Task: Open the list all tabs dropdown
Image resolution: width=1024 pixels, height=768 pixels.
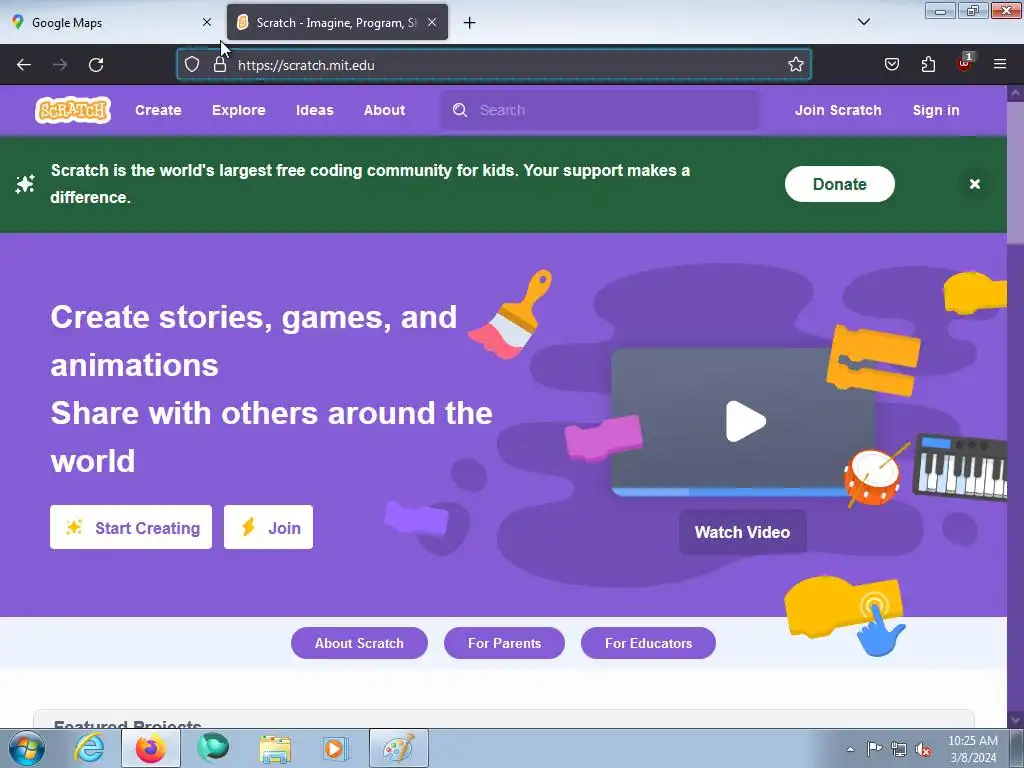Action: click(863, 22)
